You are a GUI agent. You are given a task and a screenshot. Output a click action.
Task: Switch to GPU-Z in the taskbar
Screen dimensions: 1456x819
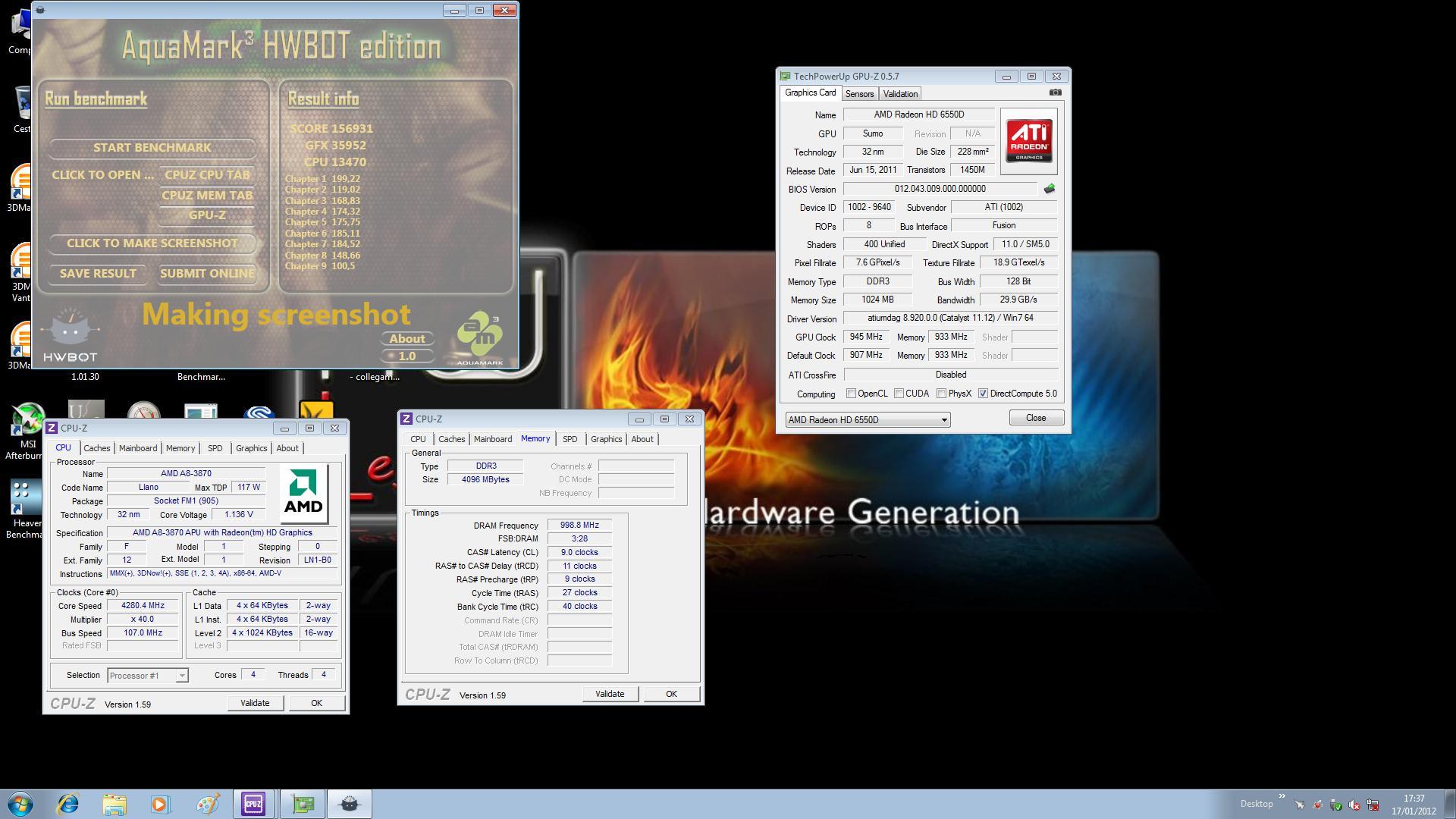pos(303,804)
